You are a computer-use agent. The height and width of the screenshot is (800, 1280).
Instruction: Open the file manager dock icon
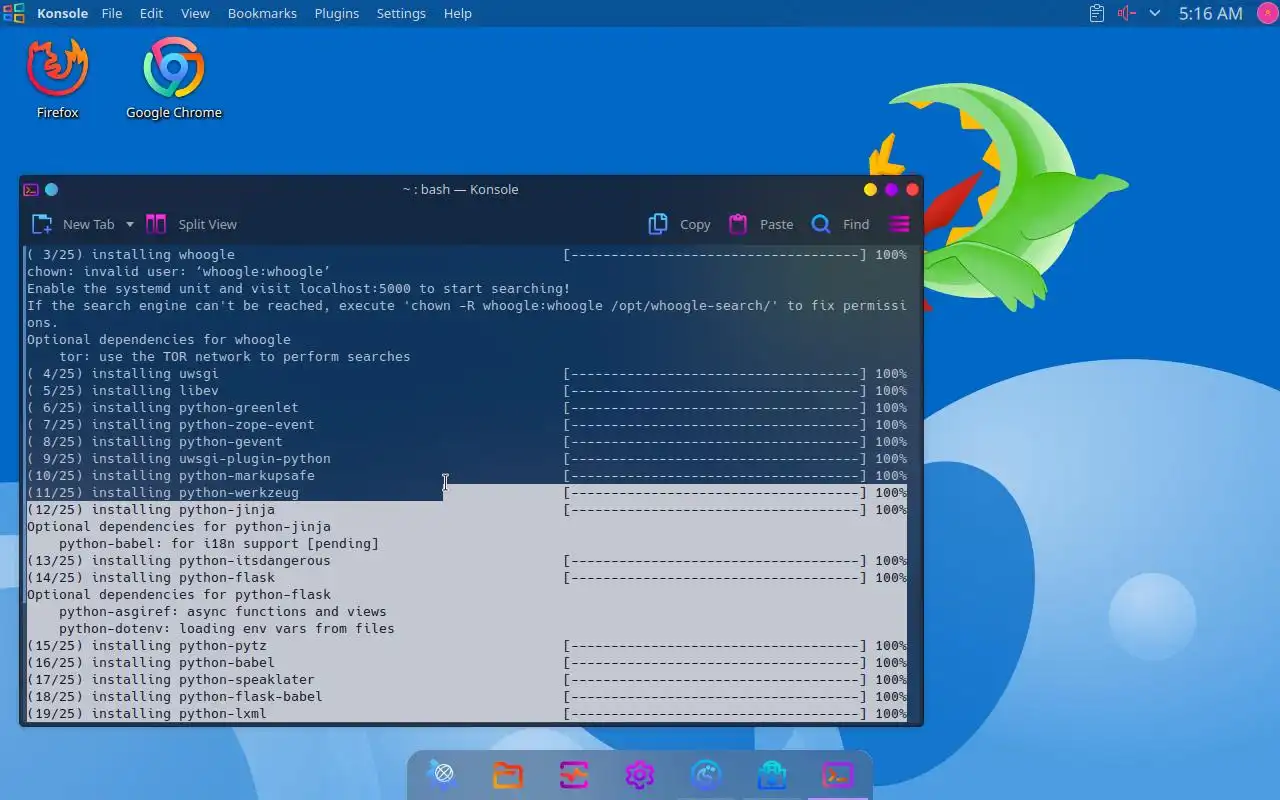click(x=508, y=774)
